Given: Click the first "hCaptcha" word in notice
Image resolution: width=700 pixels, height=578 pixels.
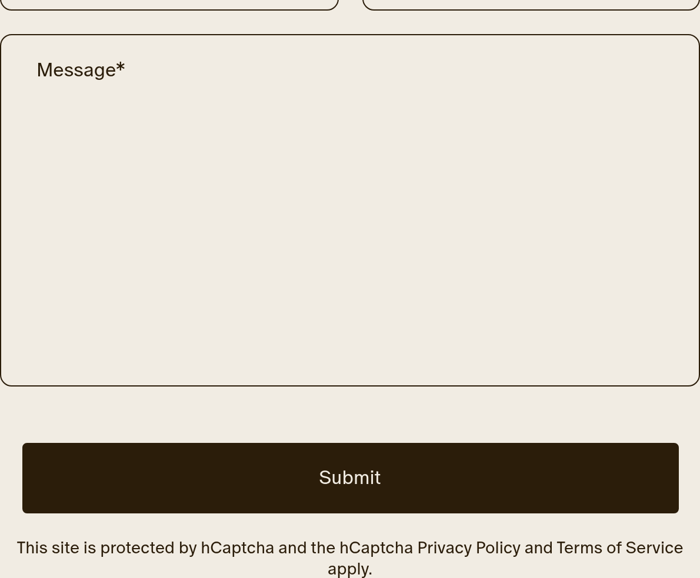Looking at the screenshot, I should pyautogui.click(x=237, y=548).
